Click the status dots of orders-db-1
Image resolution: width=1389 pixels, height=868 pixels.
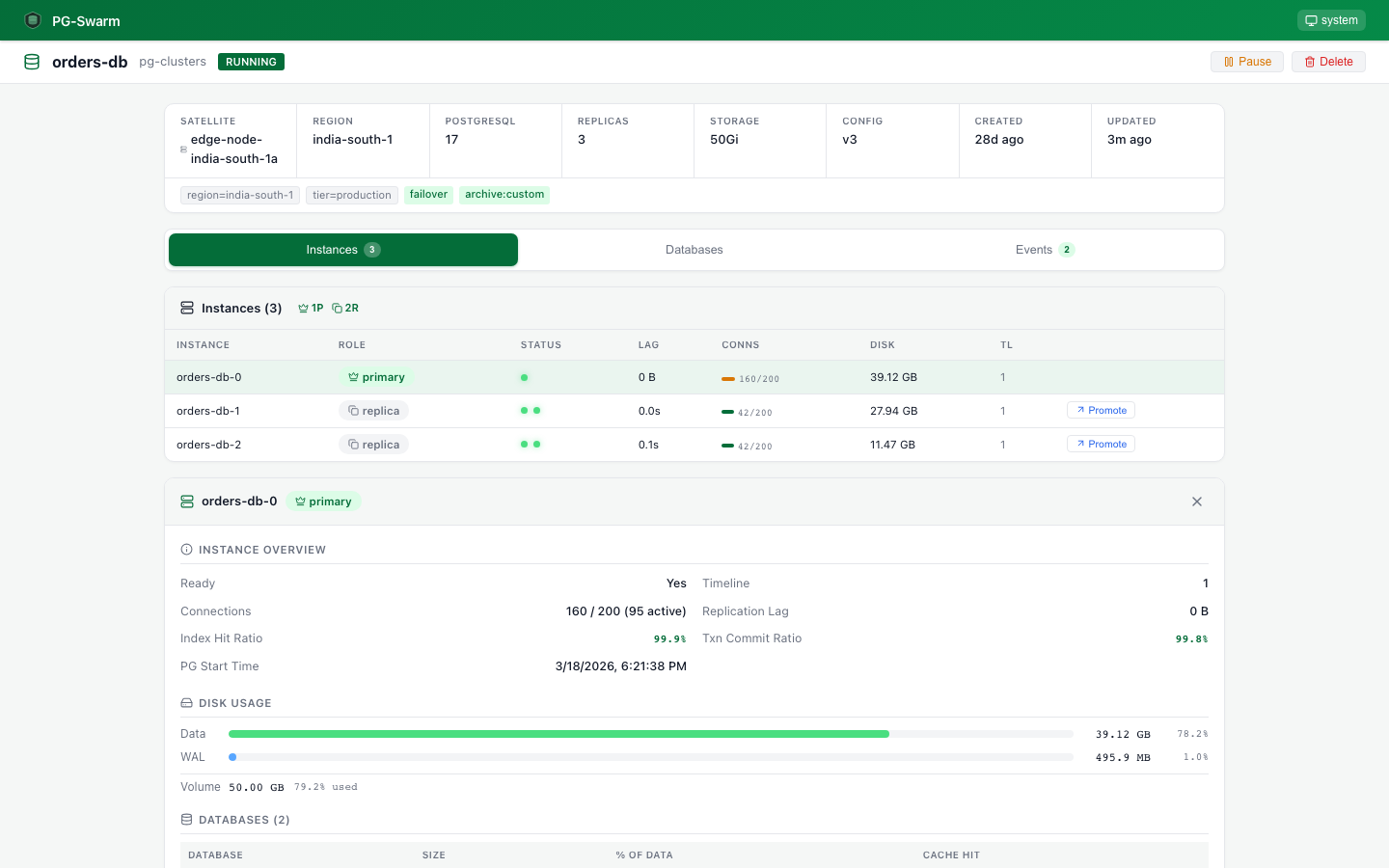click(531, 411)
